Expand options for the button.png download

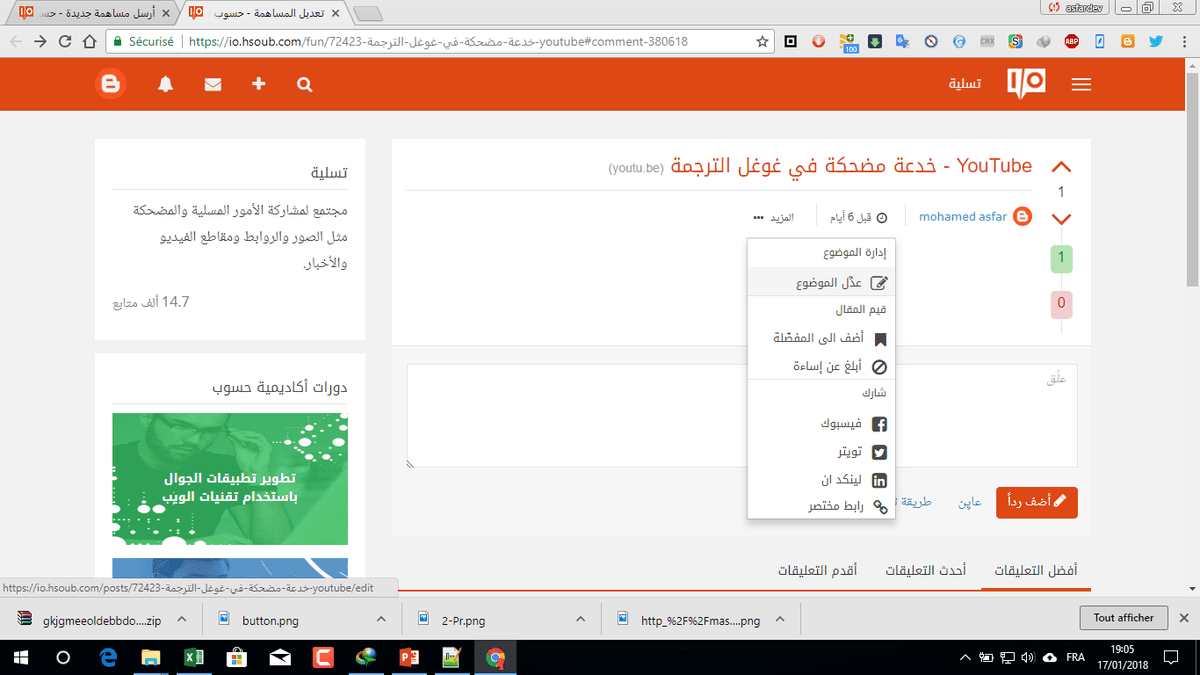click(x=381, y=620)
